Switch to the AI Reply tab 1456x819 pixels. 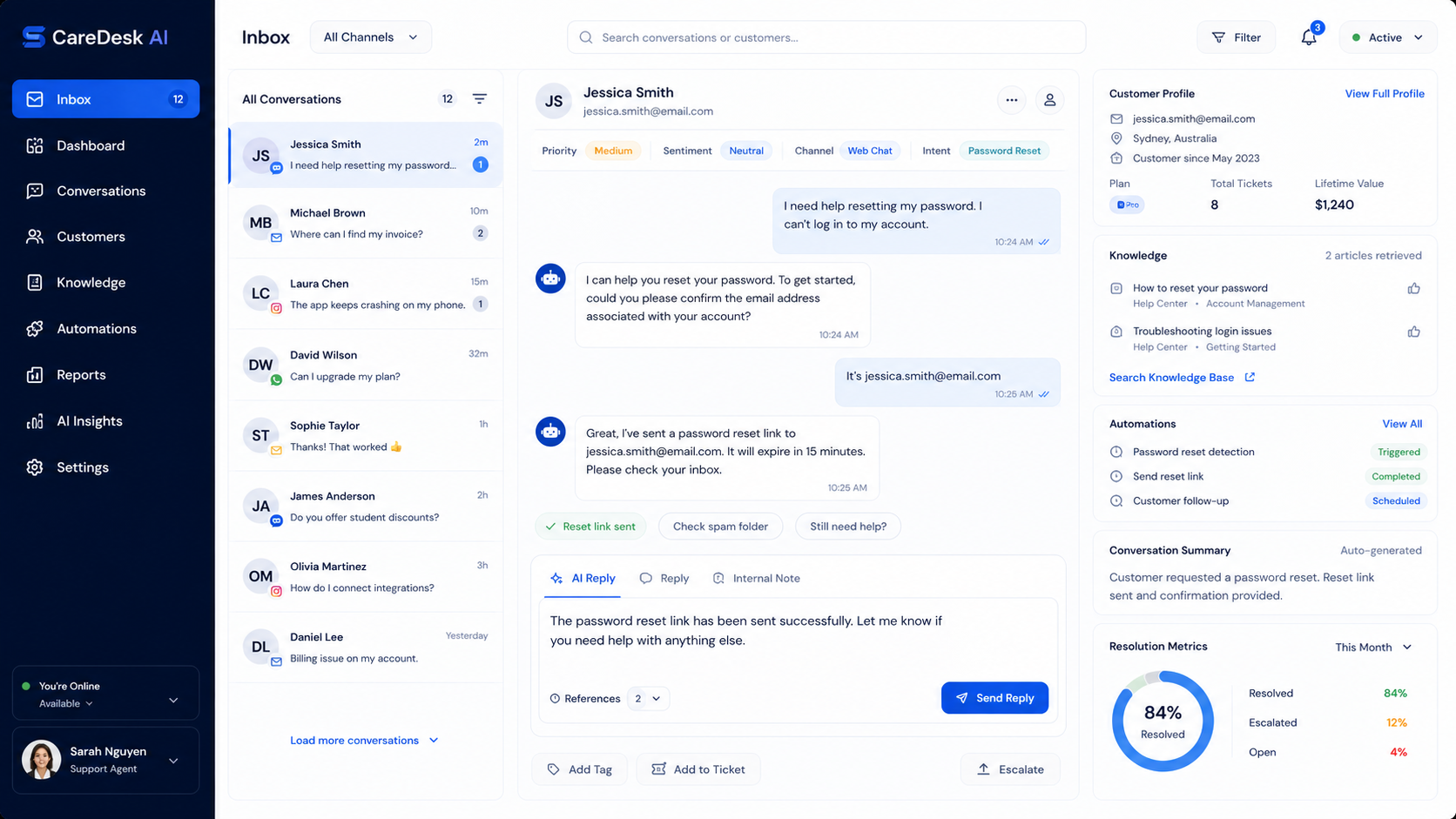click(583, 578)
